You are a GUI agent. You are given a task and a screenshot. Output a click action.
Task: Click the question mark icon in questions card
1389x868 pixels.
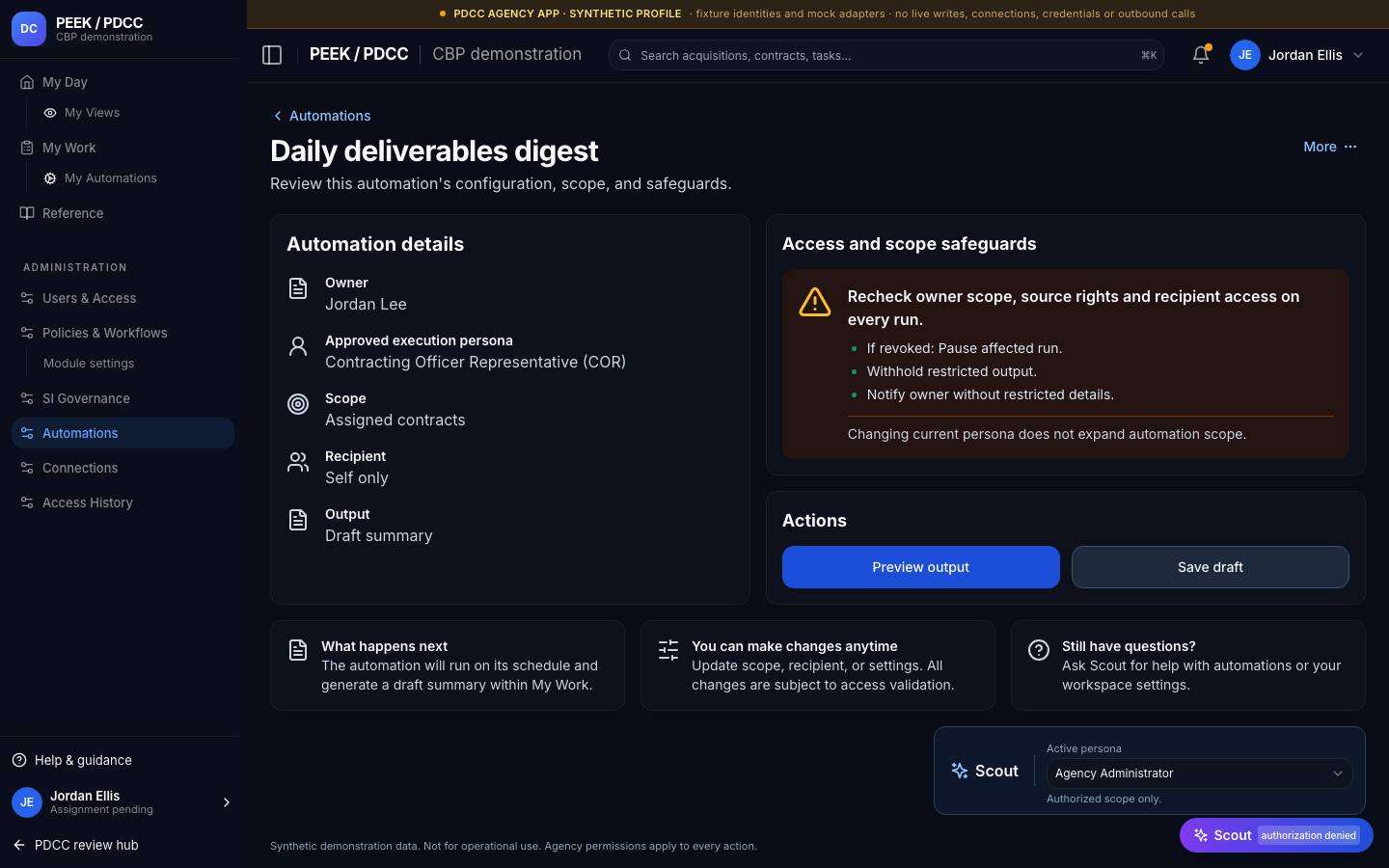coord(1039,650)
